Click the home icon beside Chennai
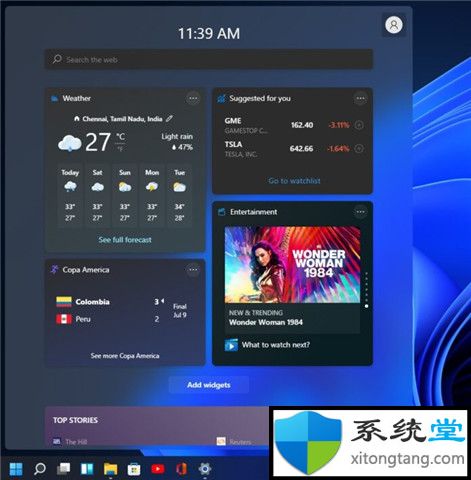This screenshot has width=471, height=480. tap(77, 118)
